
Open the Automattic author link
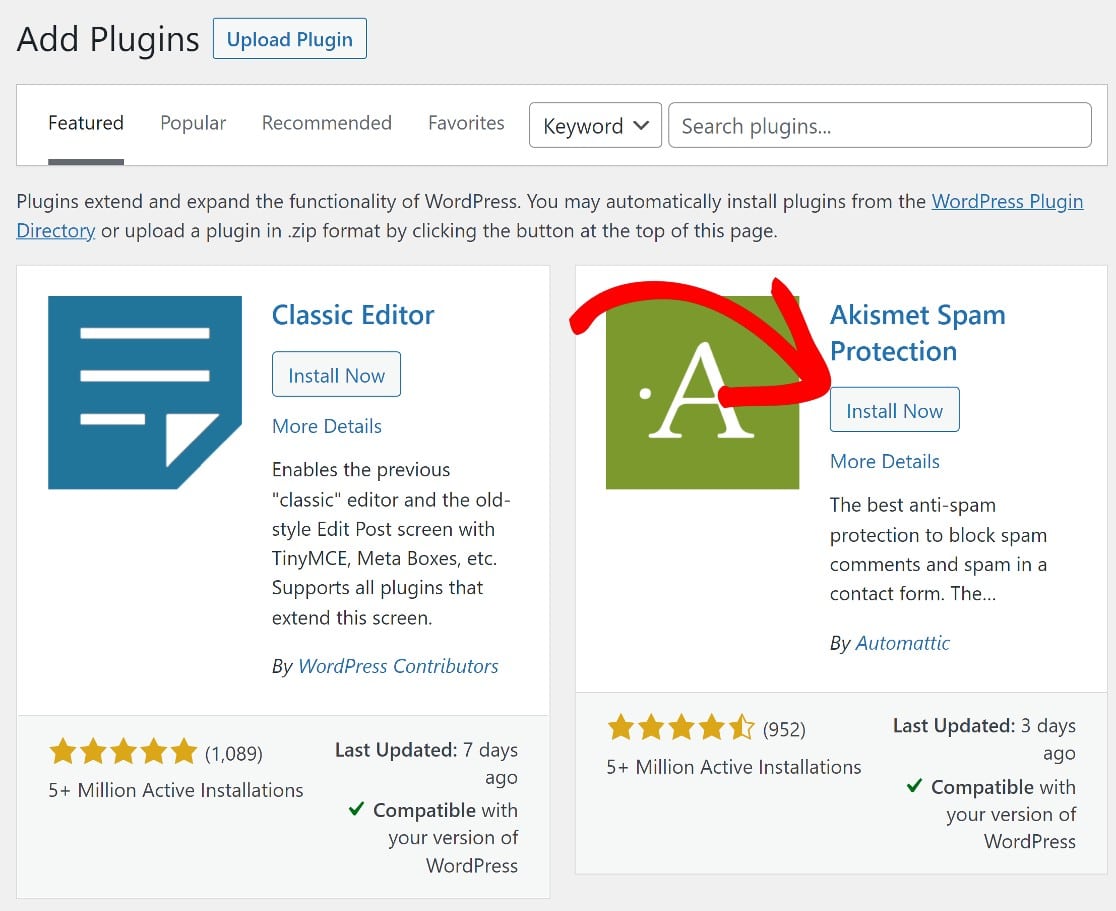pos(902,643)
